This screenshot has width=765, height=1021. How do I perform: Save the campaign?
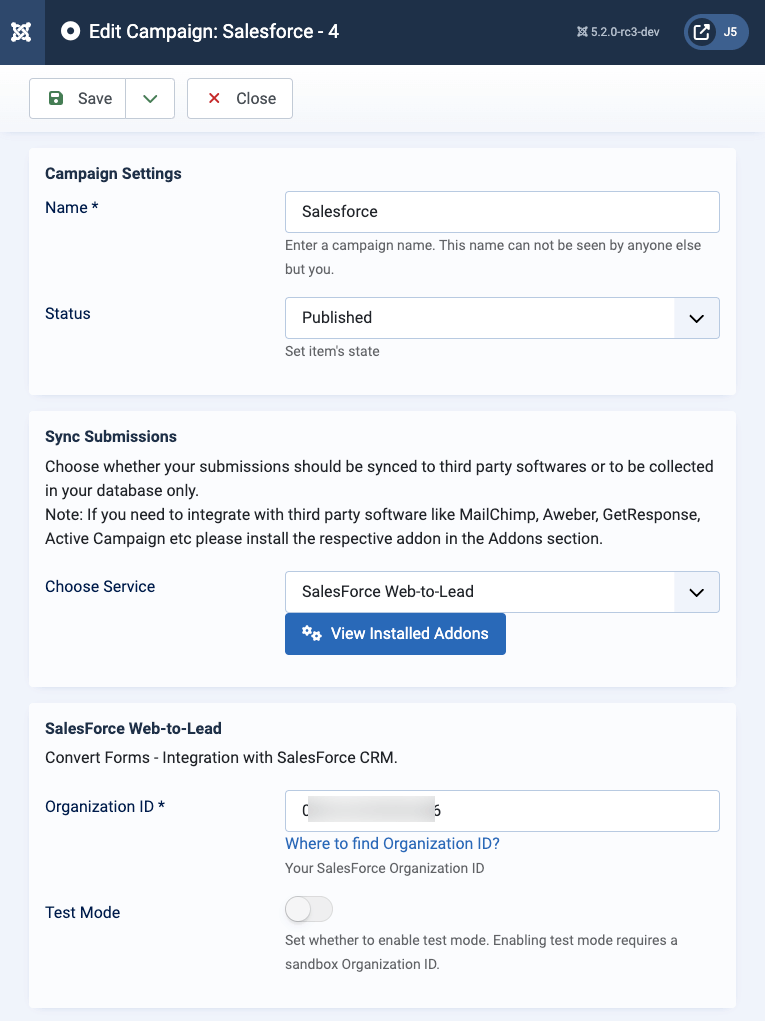77,98
